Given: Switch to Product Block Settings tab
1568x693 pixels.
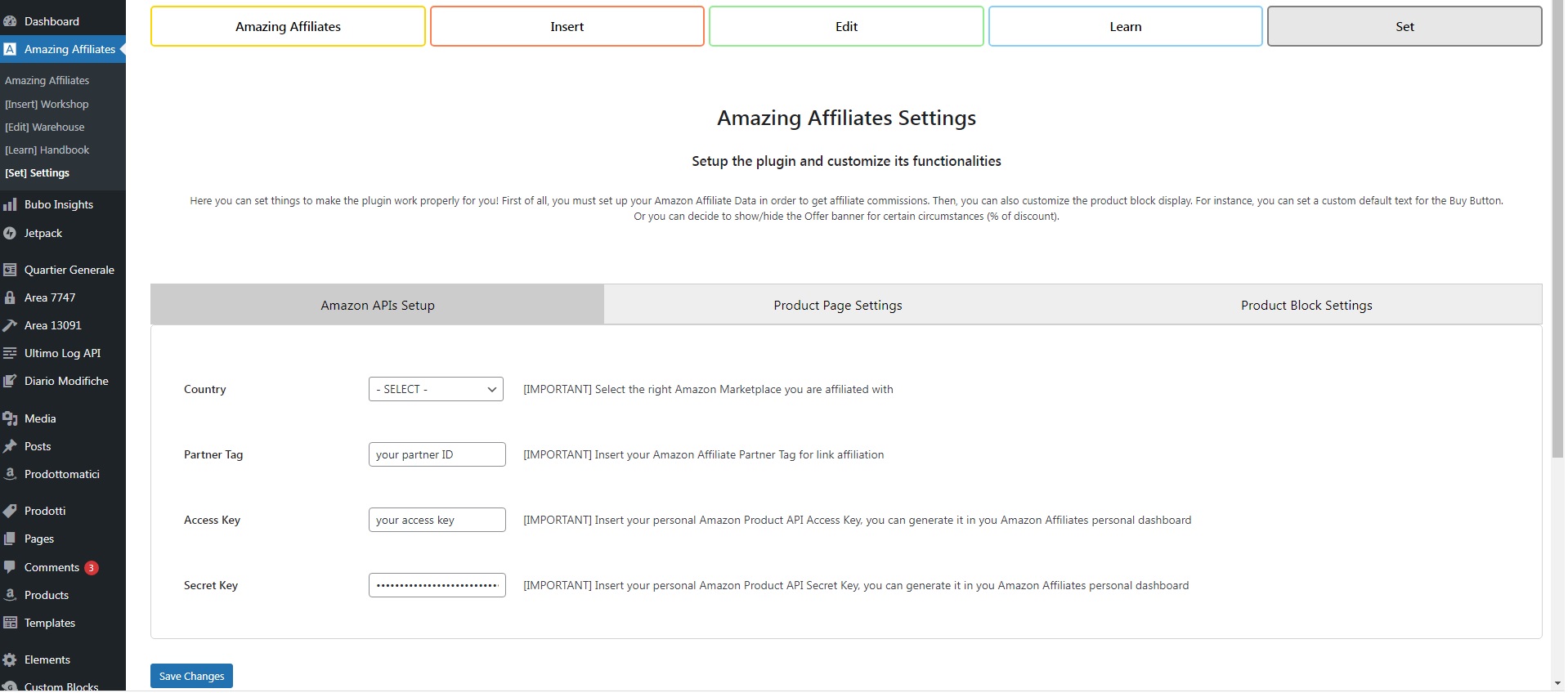Looking at the screenshot, I should point(1306,305).
